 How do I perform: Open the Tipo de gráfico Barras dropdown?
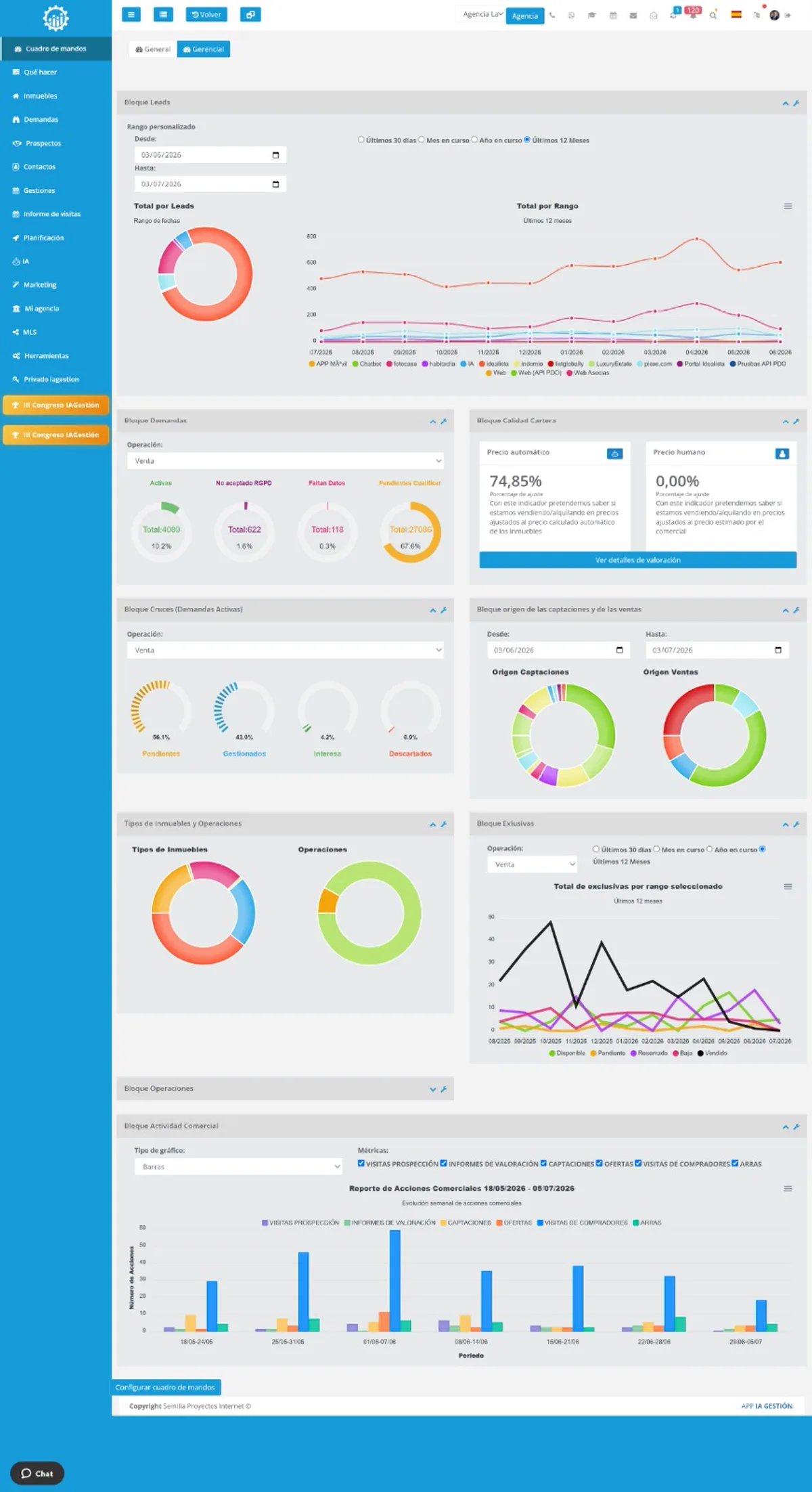click(x=238, y=1166)
